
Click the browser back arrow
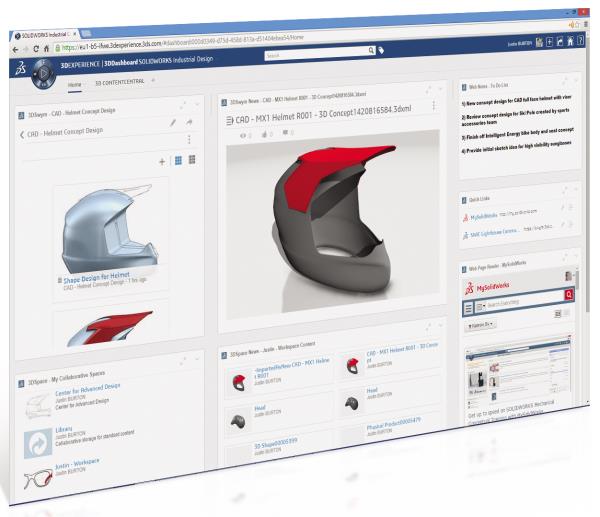[15, 50]
